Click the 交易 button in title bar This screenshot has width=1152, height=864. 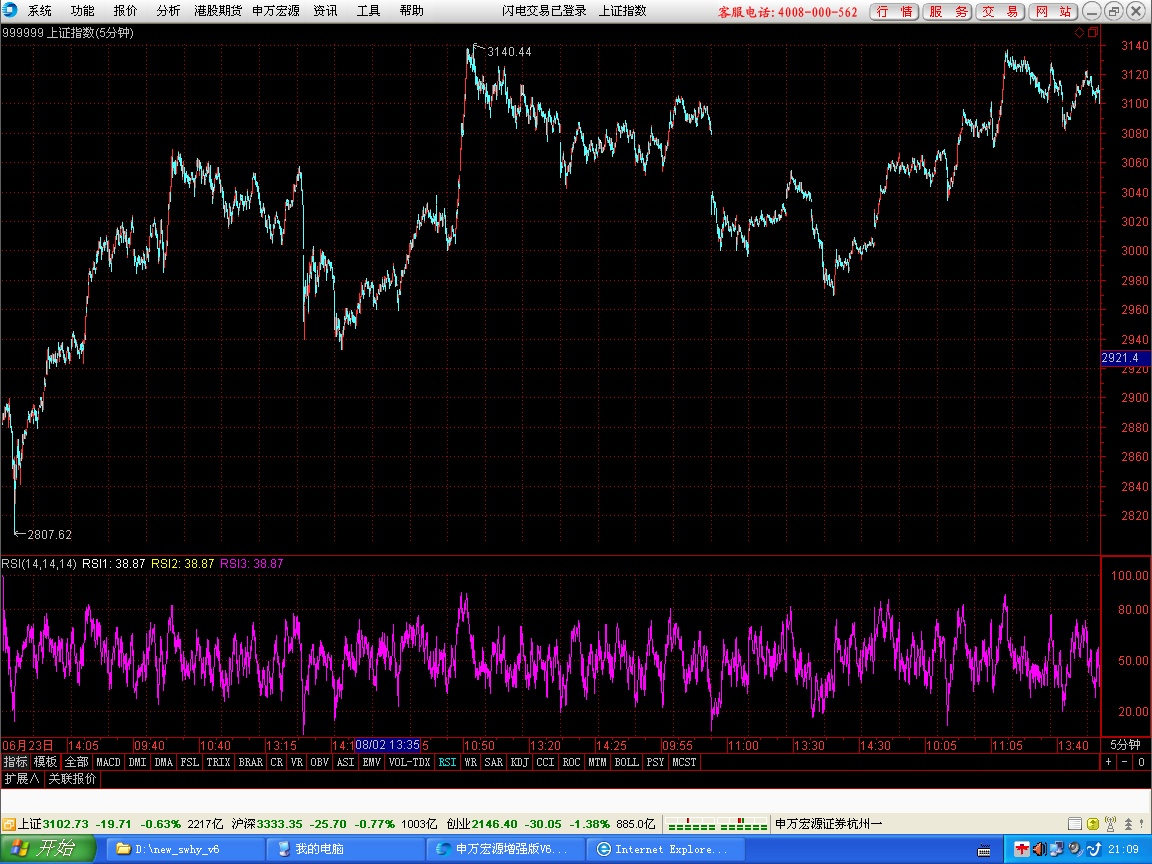click(1000, 12)
